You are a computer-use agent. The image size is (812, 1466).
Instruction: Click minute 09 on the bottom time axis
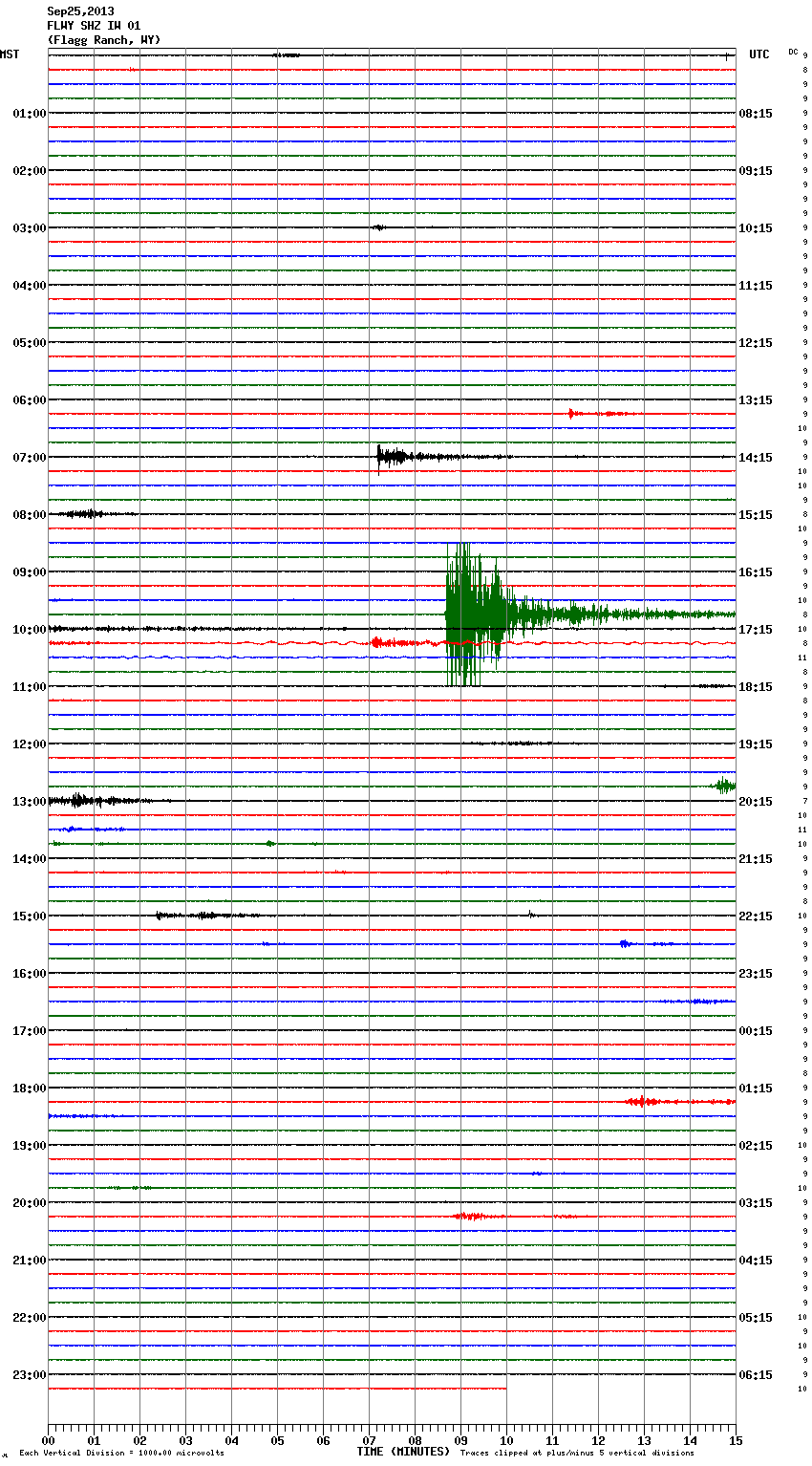point(460,1440)
